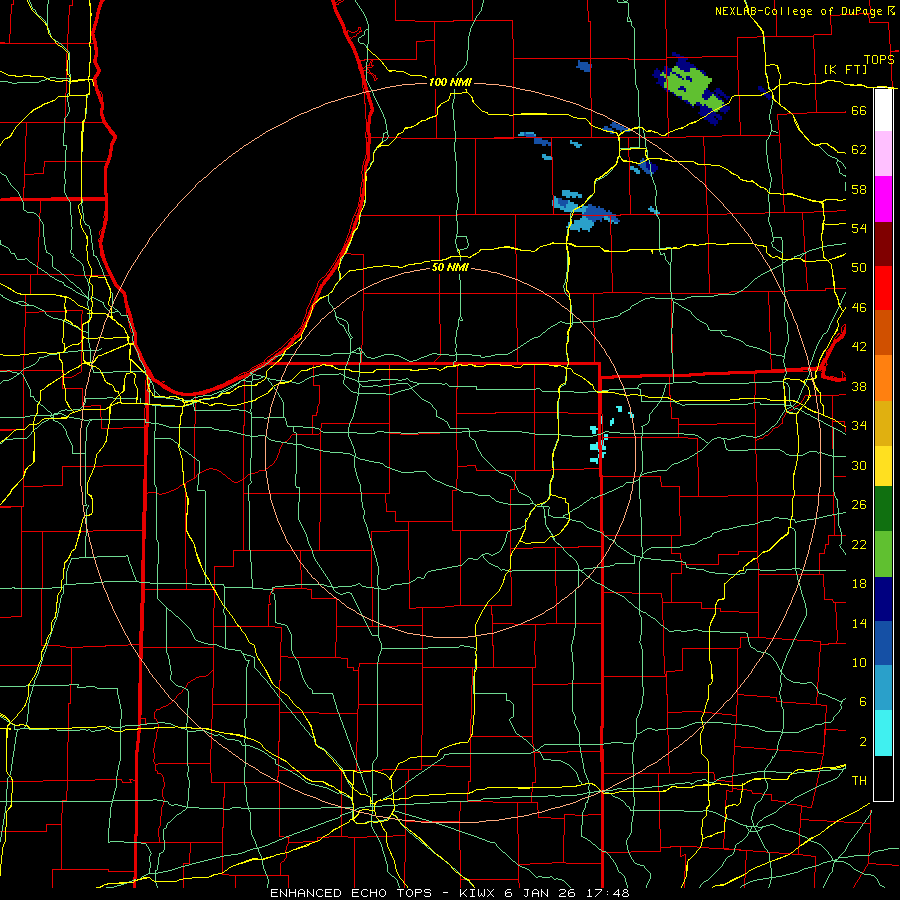This screenshot has height=900, width=900.
Task: Select the steel blue legend swatch
Action: coord(883,688)
